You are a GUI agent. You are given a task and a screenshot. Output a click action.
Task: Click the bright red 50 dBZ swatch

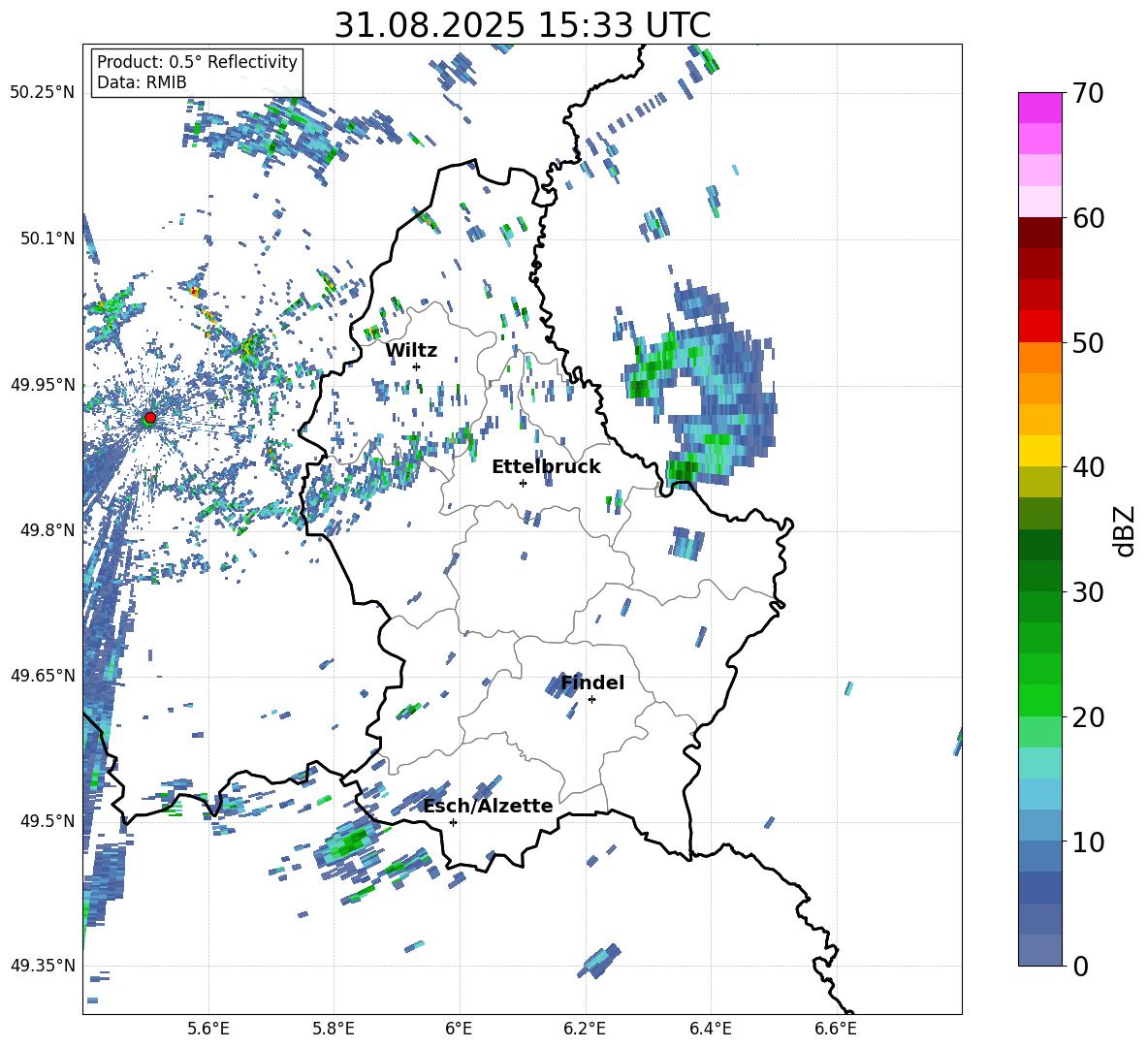(x=1039, y=327)
